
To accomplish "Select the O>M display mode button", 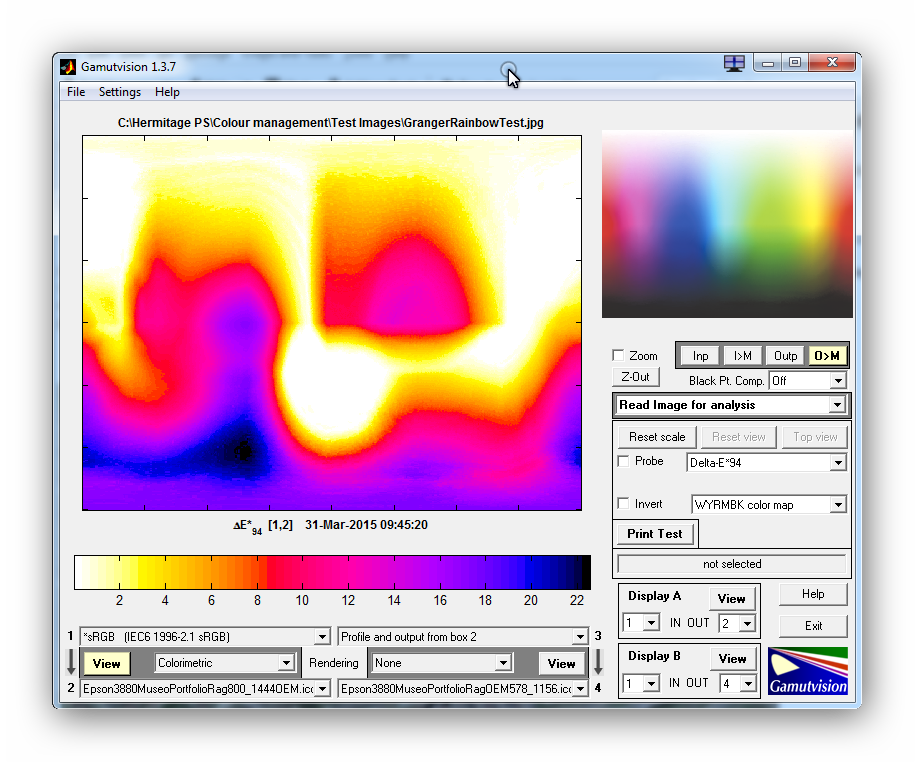I will pos(826,356).
